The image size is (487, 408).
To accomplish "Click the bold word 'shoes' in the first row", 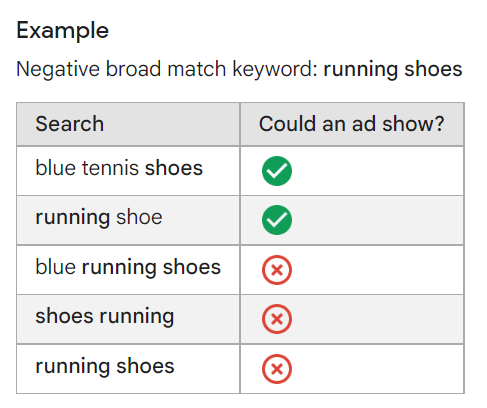I will pyautogui.click(x=174, y=168).
